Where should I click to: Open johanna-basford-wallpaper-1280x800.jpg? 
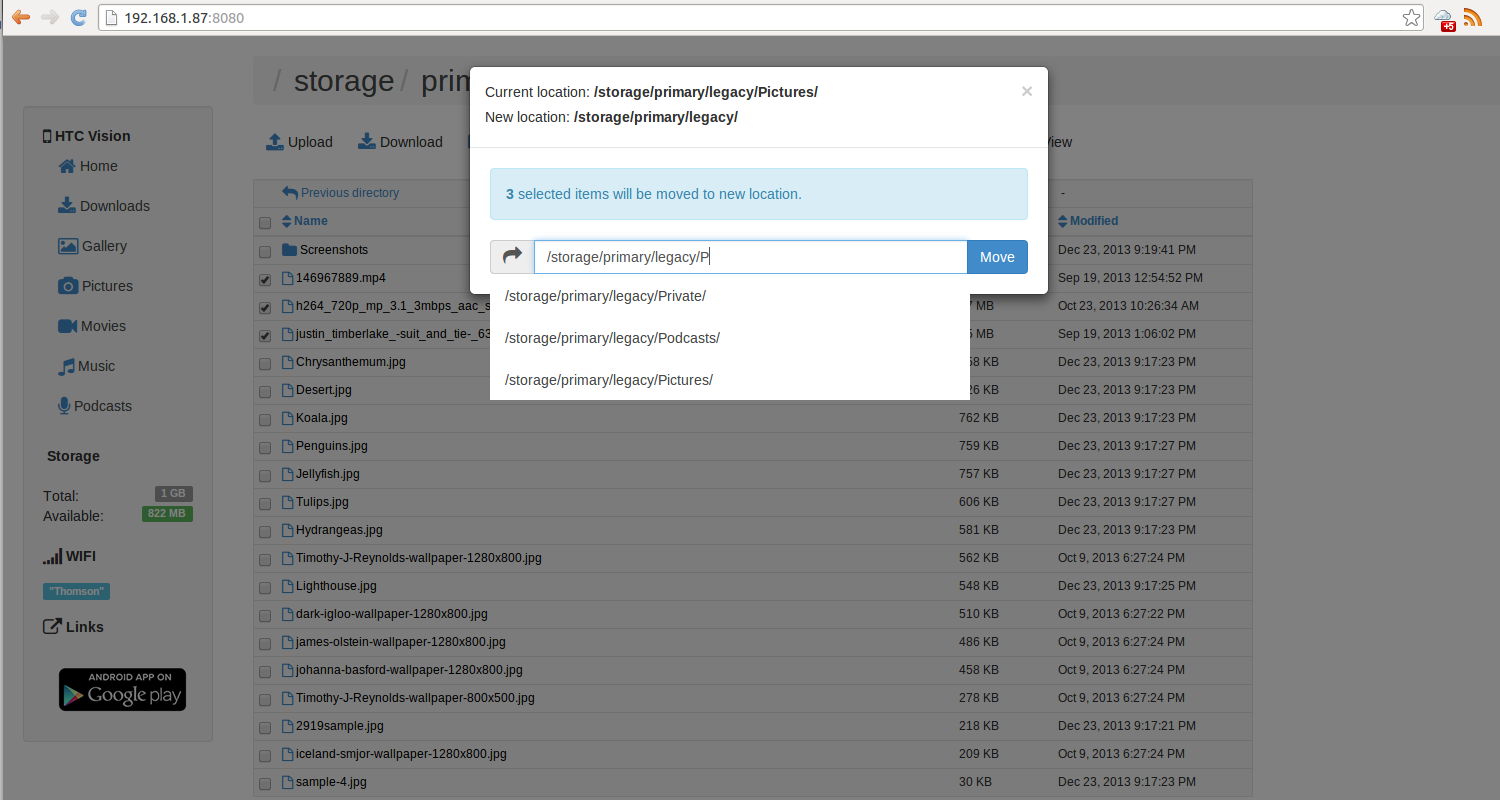coord(409,670)
